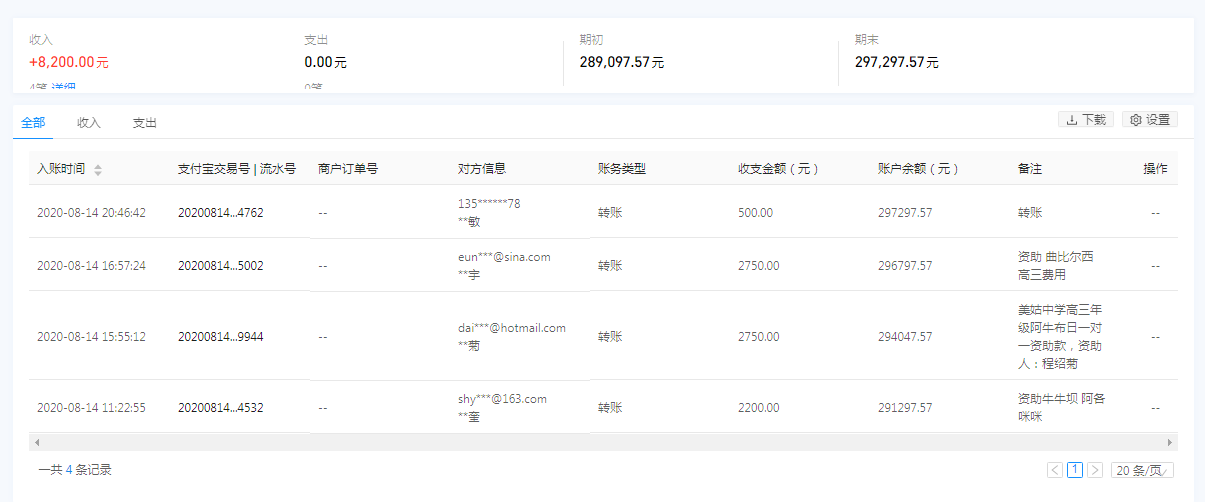Click the 账户余额(元) column header

point(918,169)
